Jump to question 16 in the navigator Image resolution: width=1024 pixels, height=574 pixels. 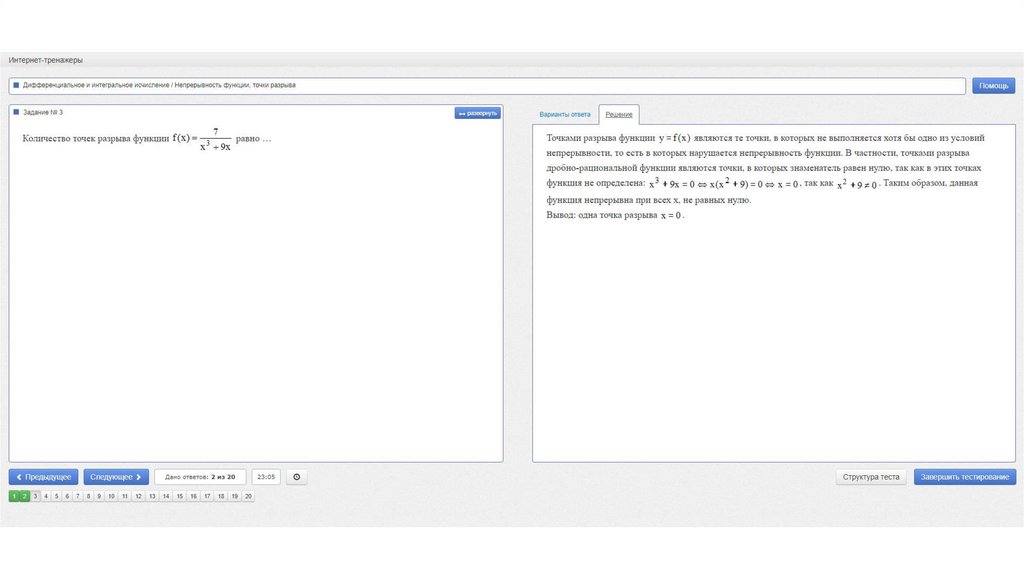[193, 496]
